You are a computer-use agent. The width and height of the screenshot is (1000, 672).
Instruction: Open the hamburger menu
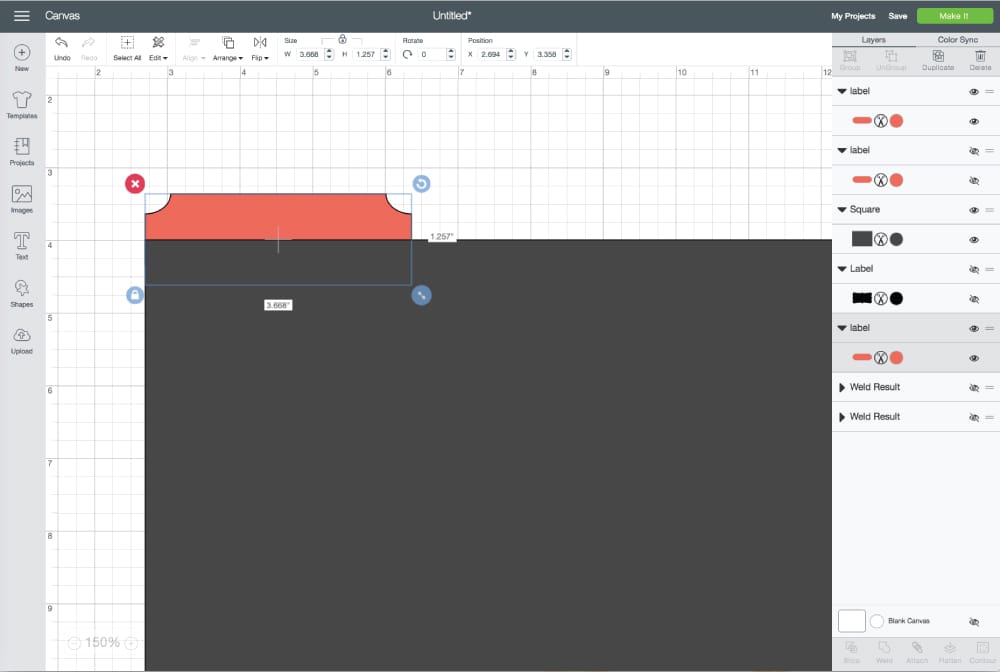coord(21,16)
